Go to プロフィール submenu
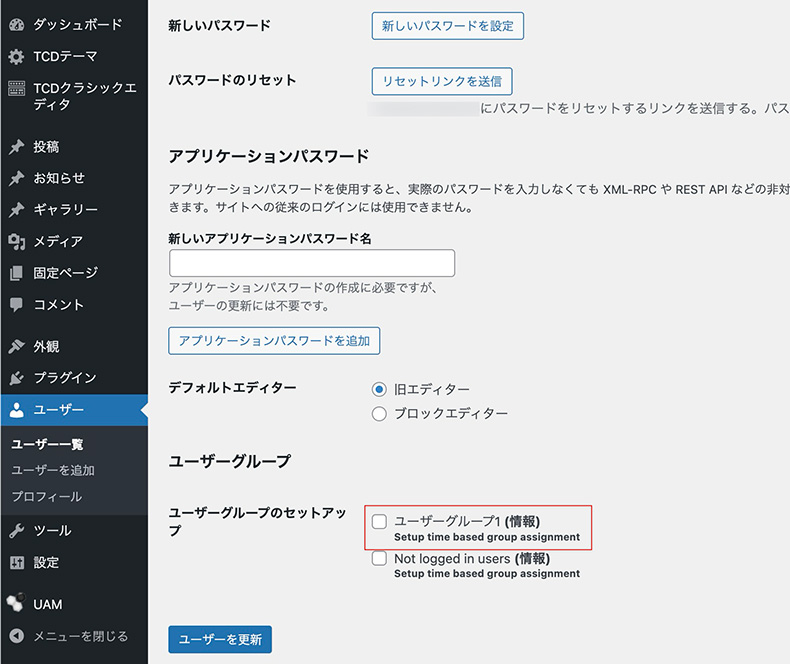This screenshot has width=790, height=664. (x=47, y=497)
